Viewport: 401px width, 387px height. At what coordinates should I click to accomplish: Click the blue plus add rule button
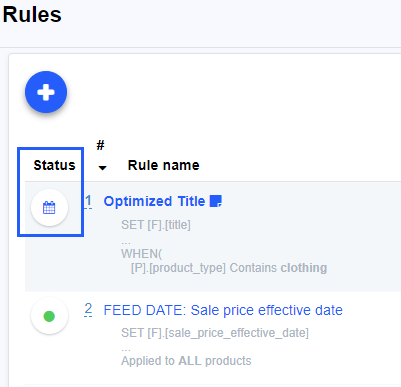click(x=46, y=92)
